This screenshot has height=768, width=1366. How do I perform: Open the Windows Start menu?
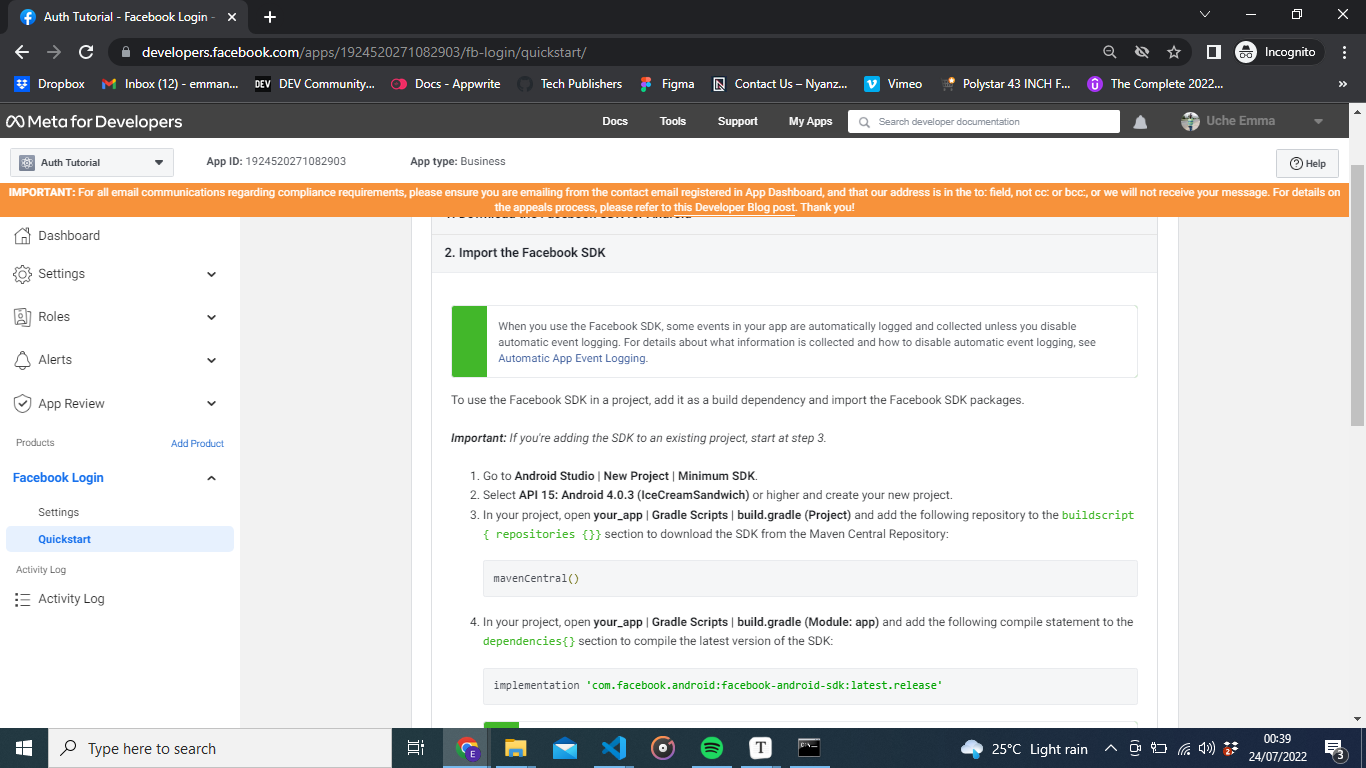(24, 748)
